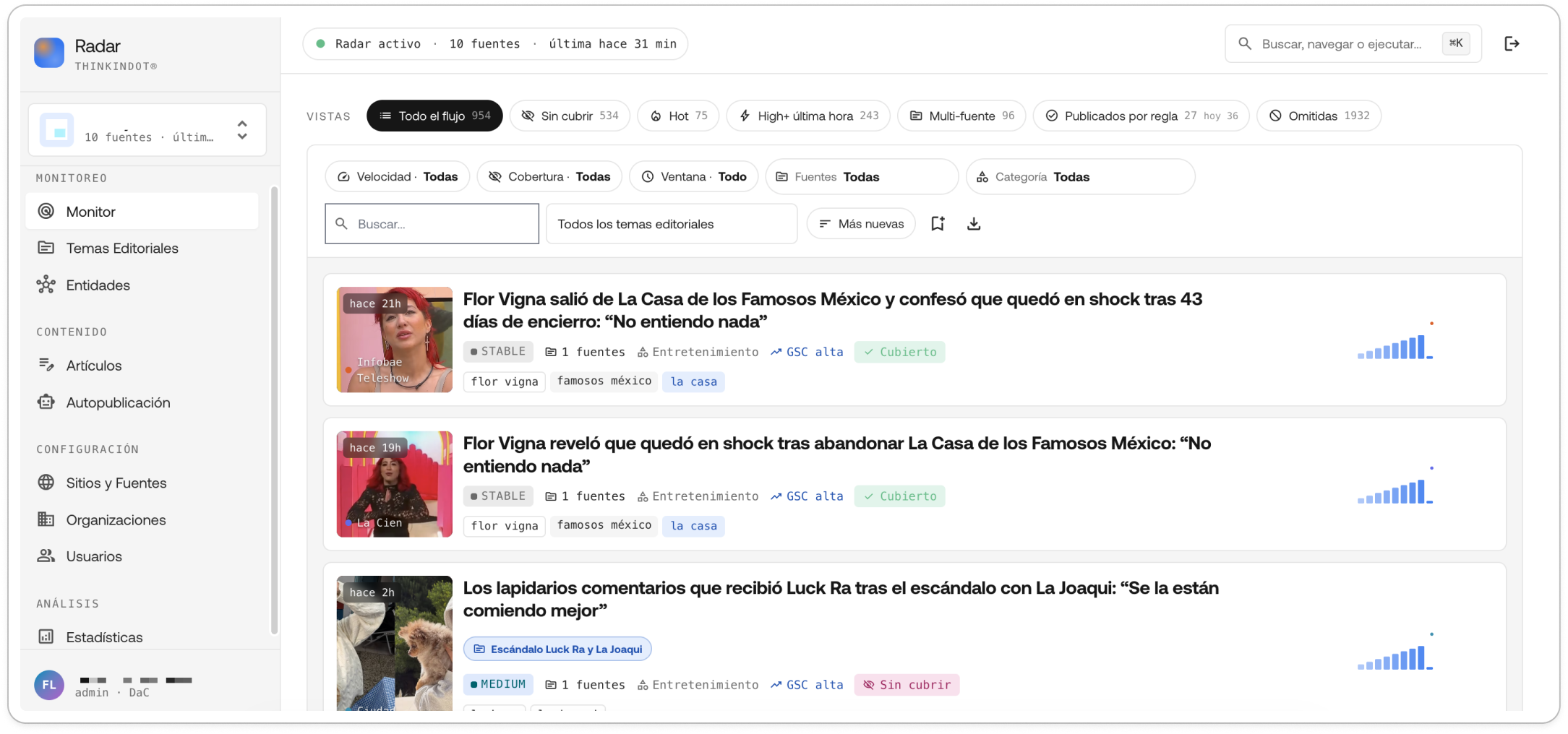The width and height of the screenshot is (1568, 734).
Task: Click Infobae Teleshow article thumbnail
Action: pos(395,340)
